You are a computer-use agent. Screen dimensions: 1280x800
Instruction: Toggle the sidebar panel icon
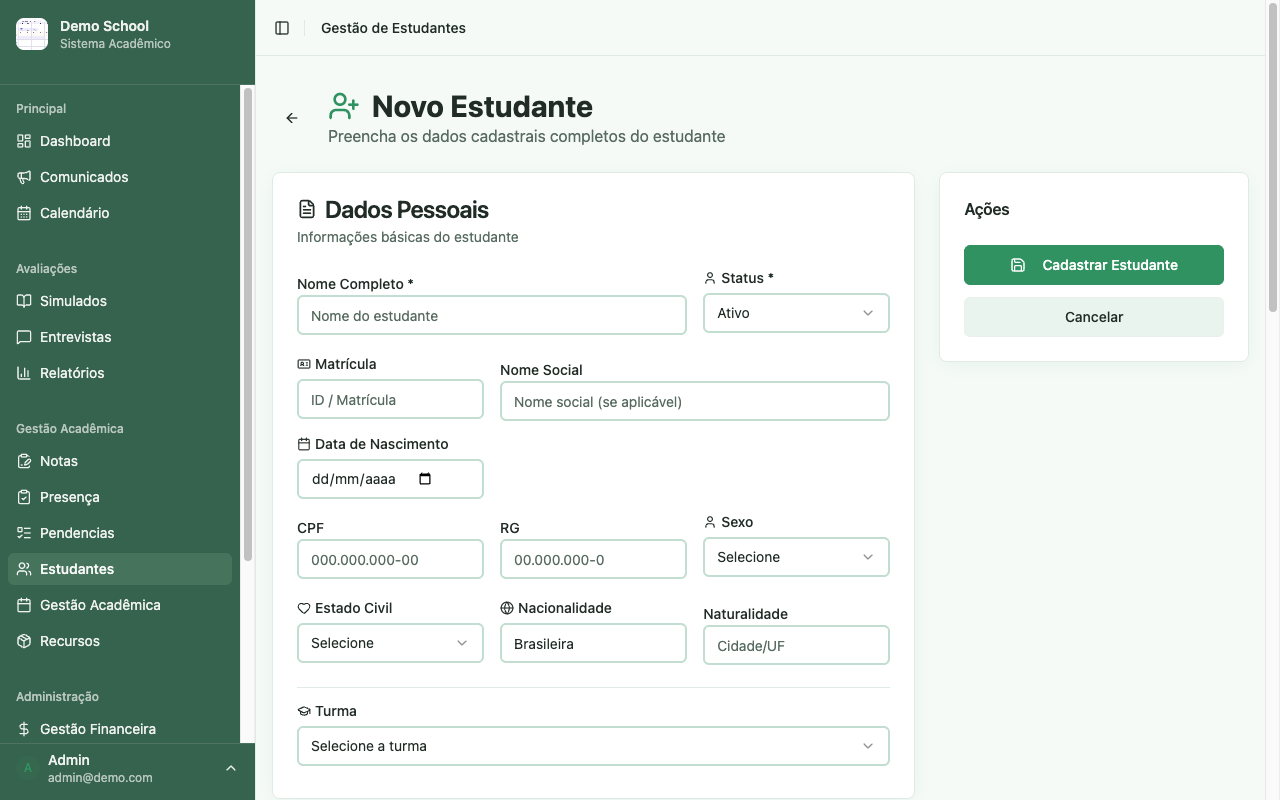[282, 28]
